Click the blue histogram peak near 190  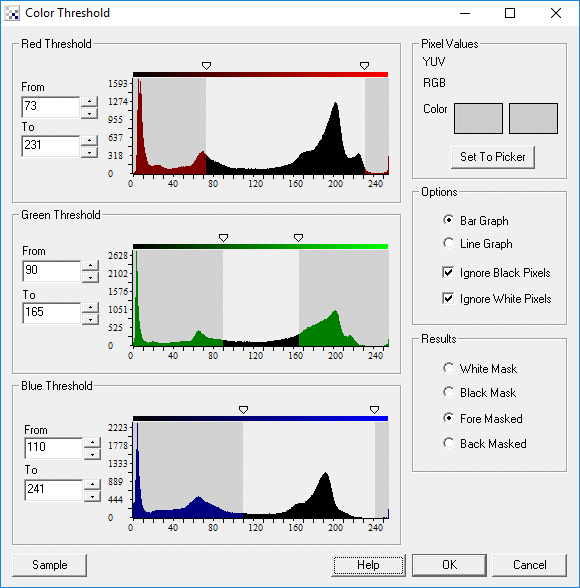(x=325, y=495)
